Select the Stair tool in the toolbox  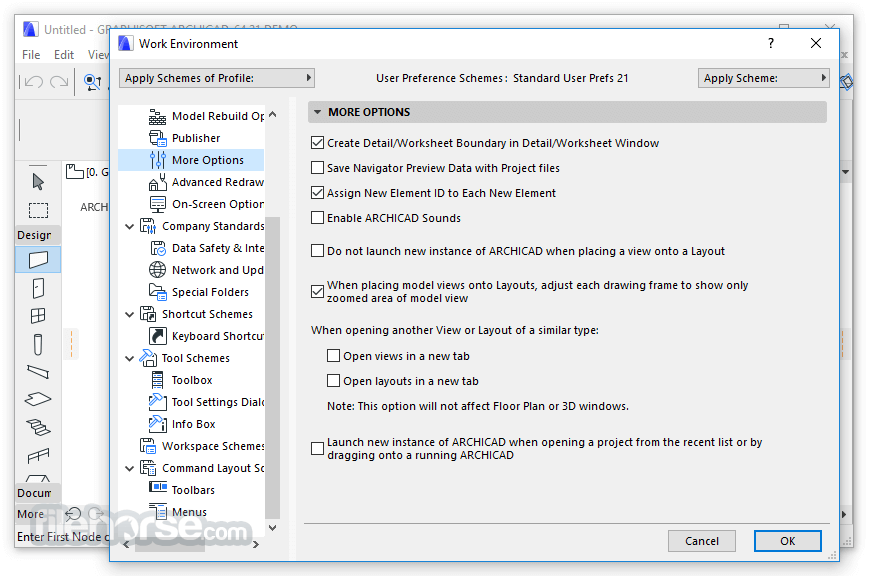click(38, 427)
